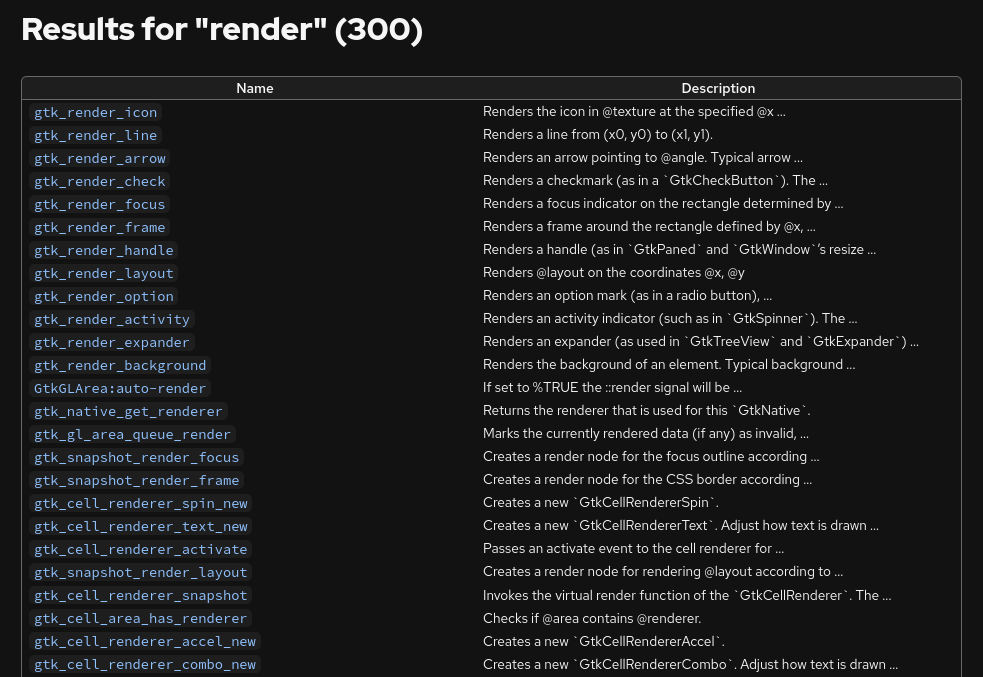
Task: Select the gtk_render_check entry
Action: 100,181
